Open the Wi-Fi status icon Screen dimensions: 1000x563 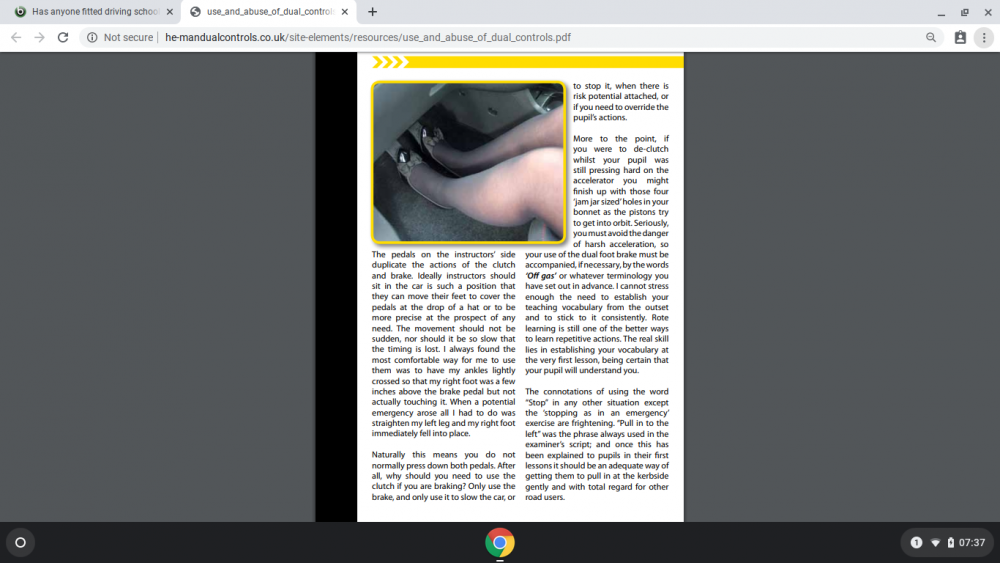coord(935,543)
